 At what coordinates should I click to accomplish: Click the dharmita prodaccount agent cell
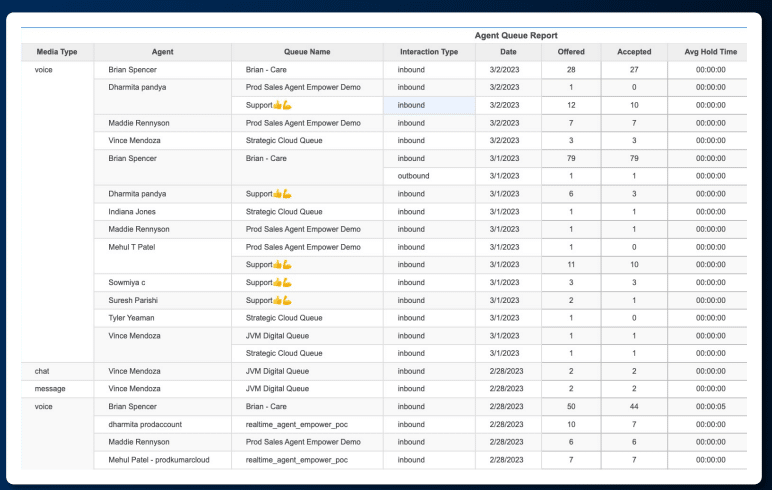(162, 425)
